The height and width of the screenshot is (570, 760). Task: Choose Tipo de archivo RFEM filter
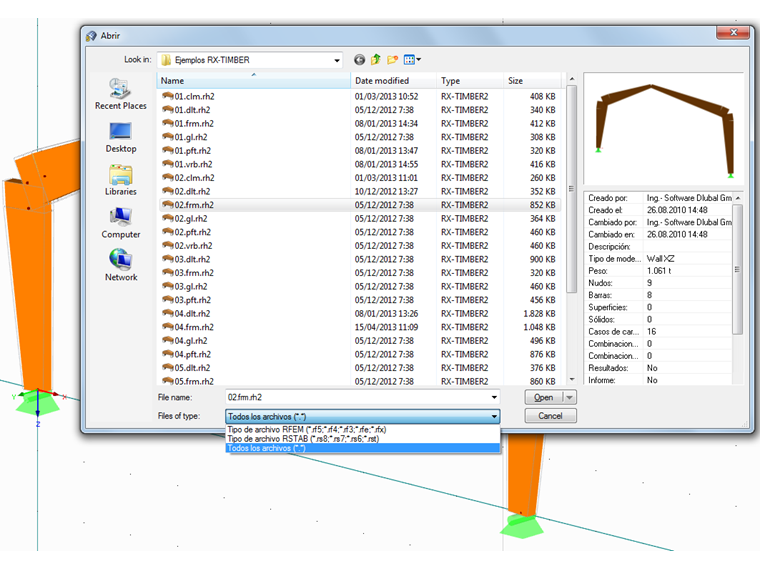(x=363, y=429)
